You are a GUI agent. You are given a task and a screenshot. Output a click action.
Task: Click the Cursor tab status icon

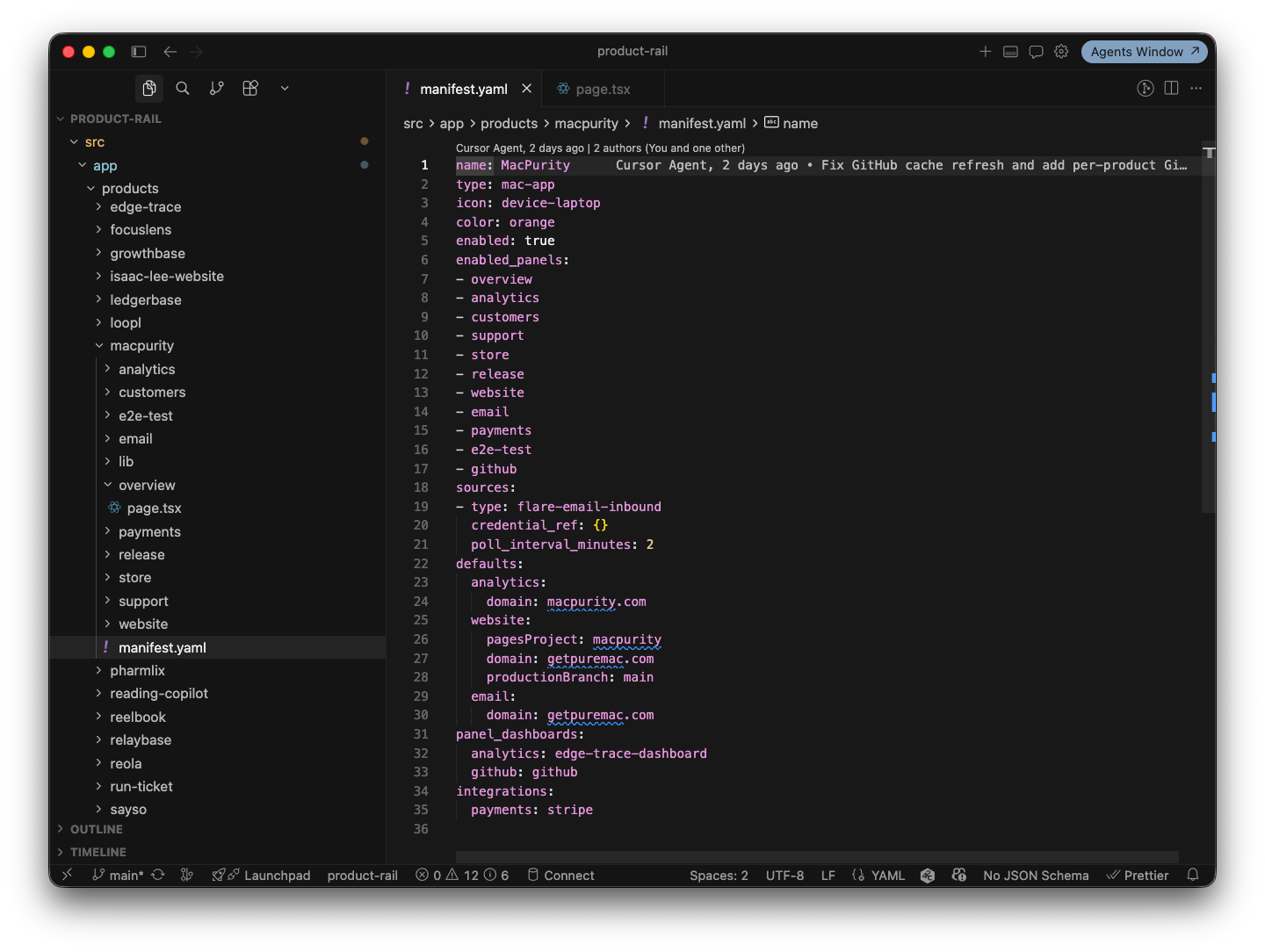[x=928, y=876]
